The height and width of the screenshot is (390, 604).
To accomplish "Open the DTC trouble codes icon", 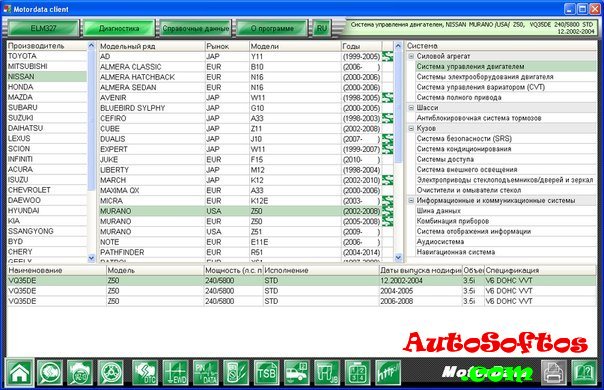I will click(x=145, y=372).
